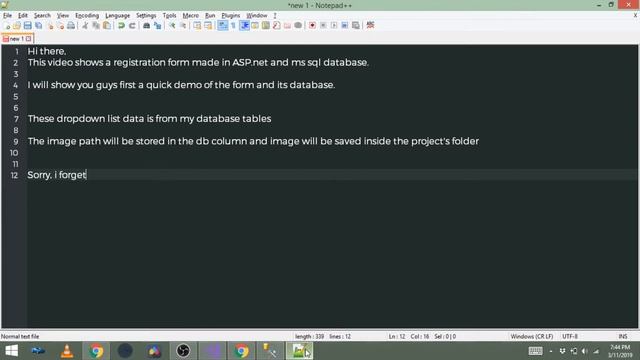Save the current recorded macro
Screen dimensions: 640x360
[356, 25]
